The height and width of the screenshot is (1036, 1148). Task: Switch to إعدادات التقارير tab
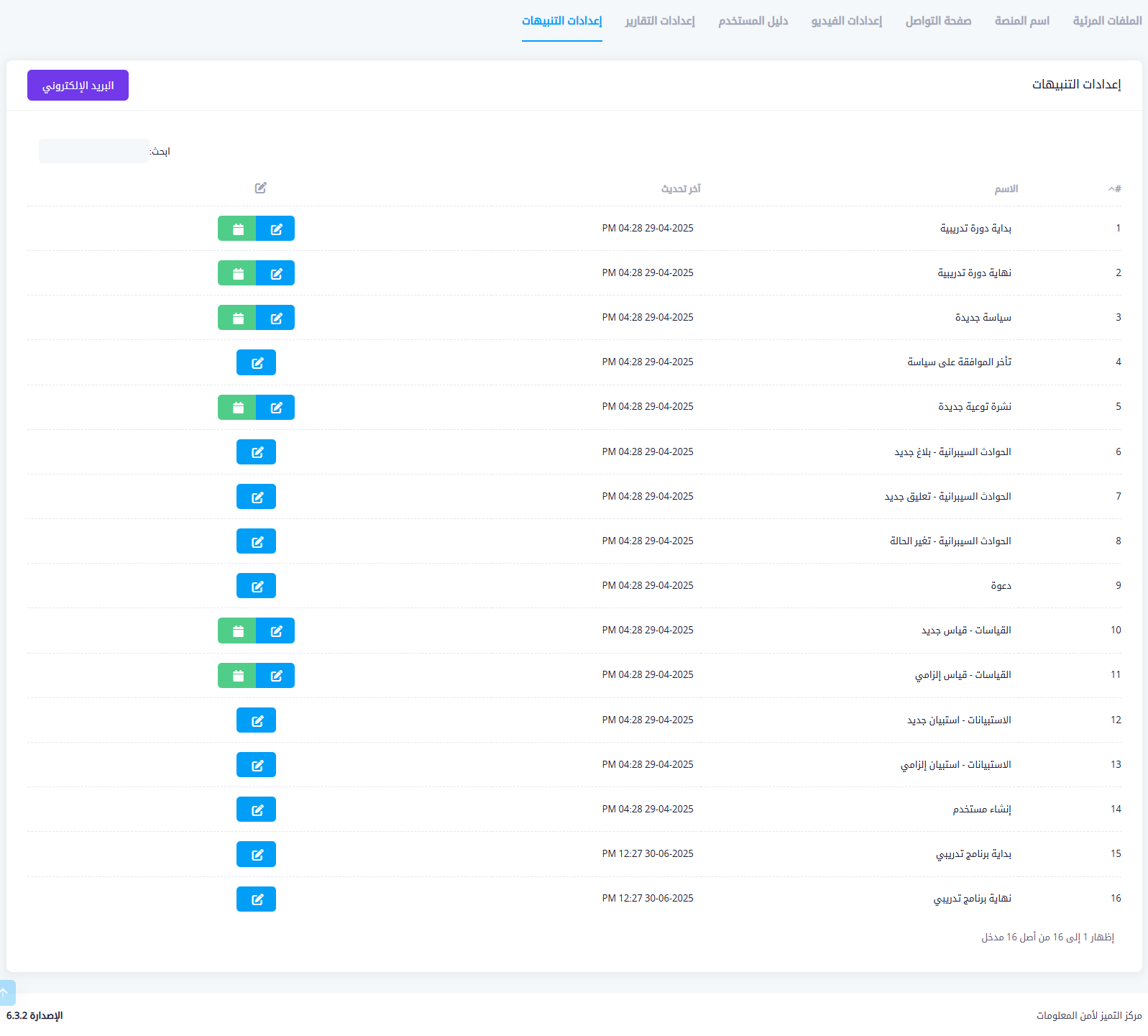click(x=659, y=21)
